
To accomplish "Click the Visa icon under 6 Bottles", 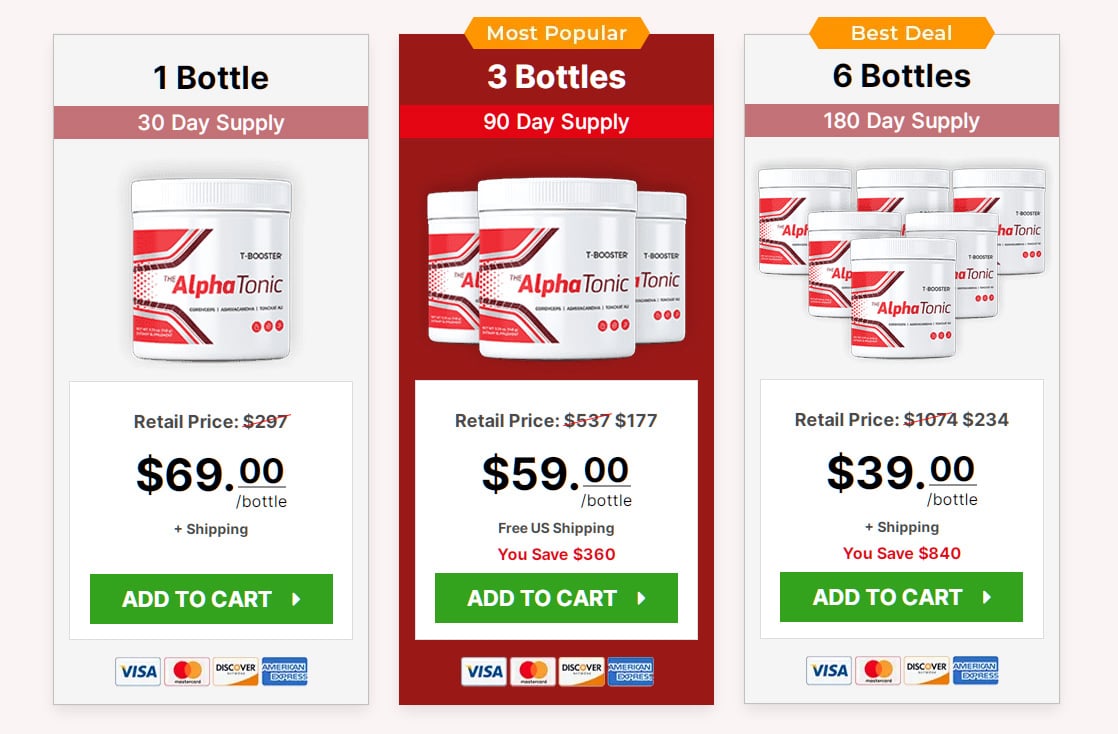I will pos(828,670).
